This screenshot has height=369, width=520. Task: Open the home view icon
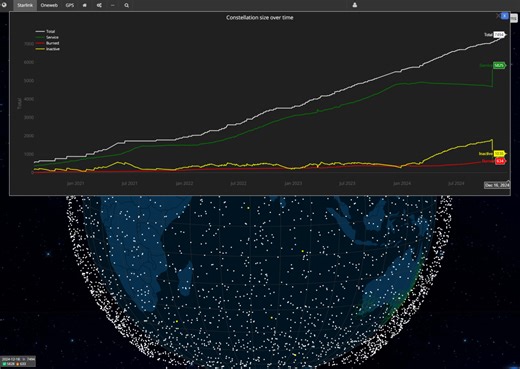(x=85, y=5)
